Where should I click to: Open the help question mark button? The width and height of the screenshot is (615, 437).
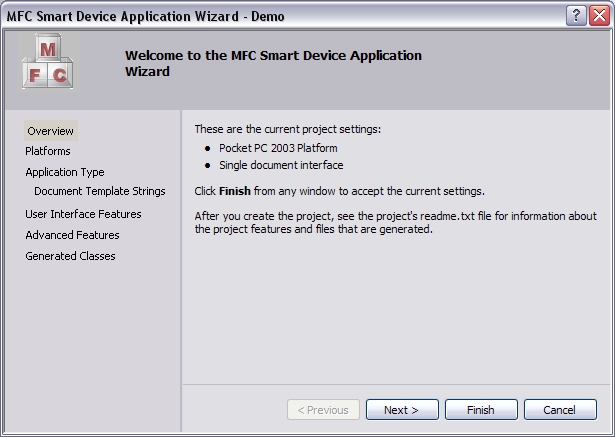[576, 16]
